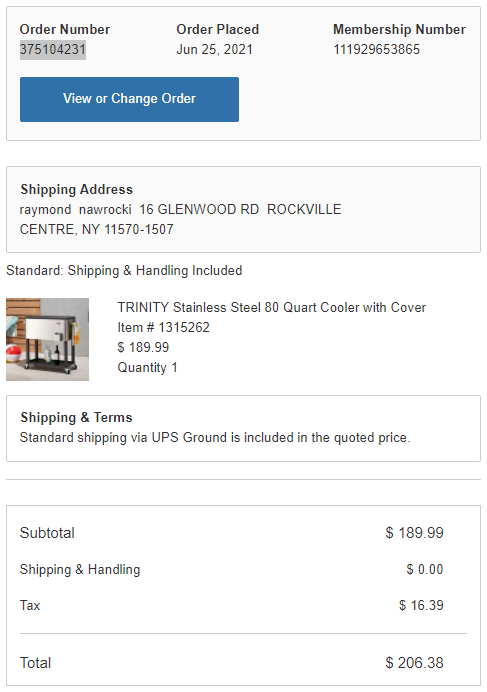
Task: Click the TRINITY Stainless Steel Cooler title
Action: [x=272, y=307]
